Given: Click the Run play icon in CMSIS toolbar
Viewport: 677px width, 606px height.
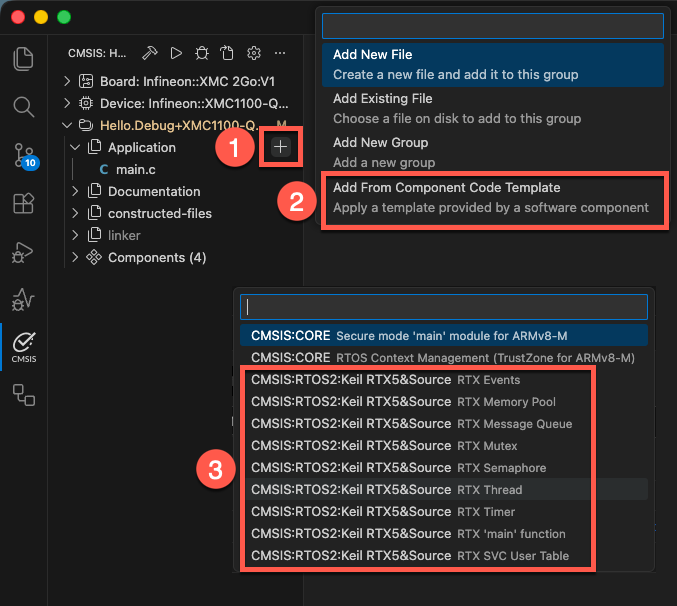Looking at the screenshot, I should tap(176, 53).
